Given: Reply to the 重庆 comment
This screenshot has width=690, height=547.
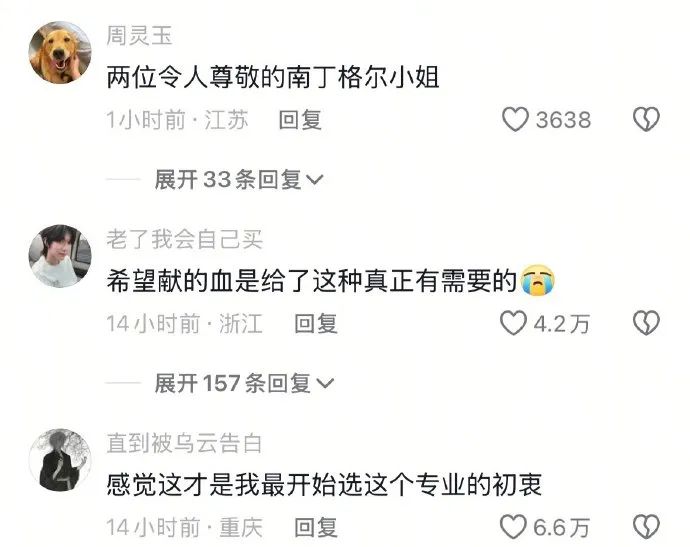Looking at the screenshot, I should tap(316, 527).
